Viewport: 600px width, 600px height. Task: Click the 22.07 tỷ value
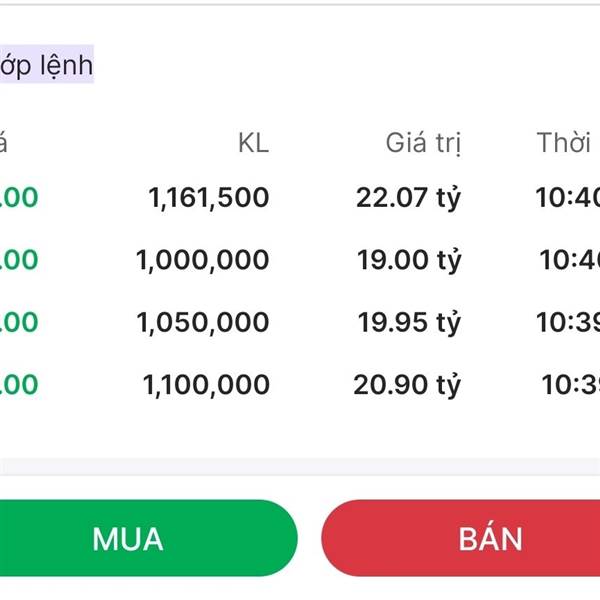click(408, 198)
